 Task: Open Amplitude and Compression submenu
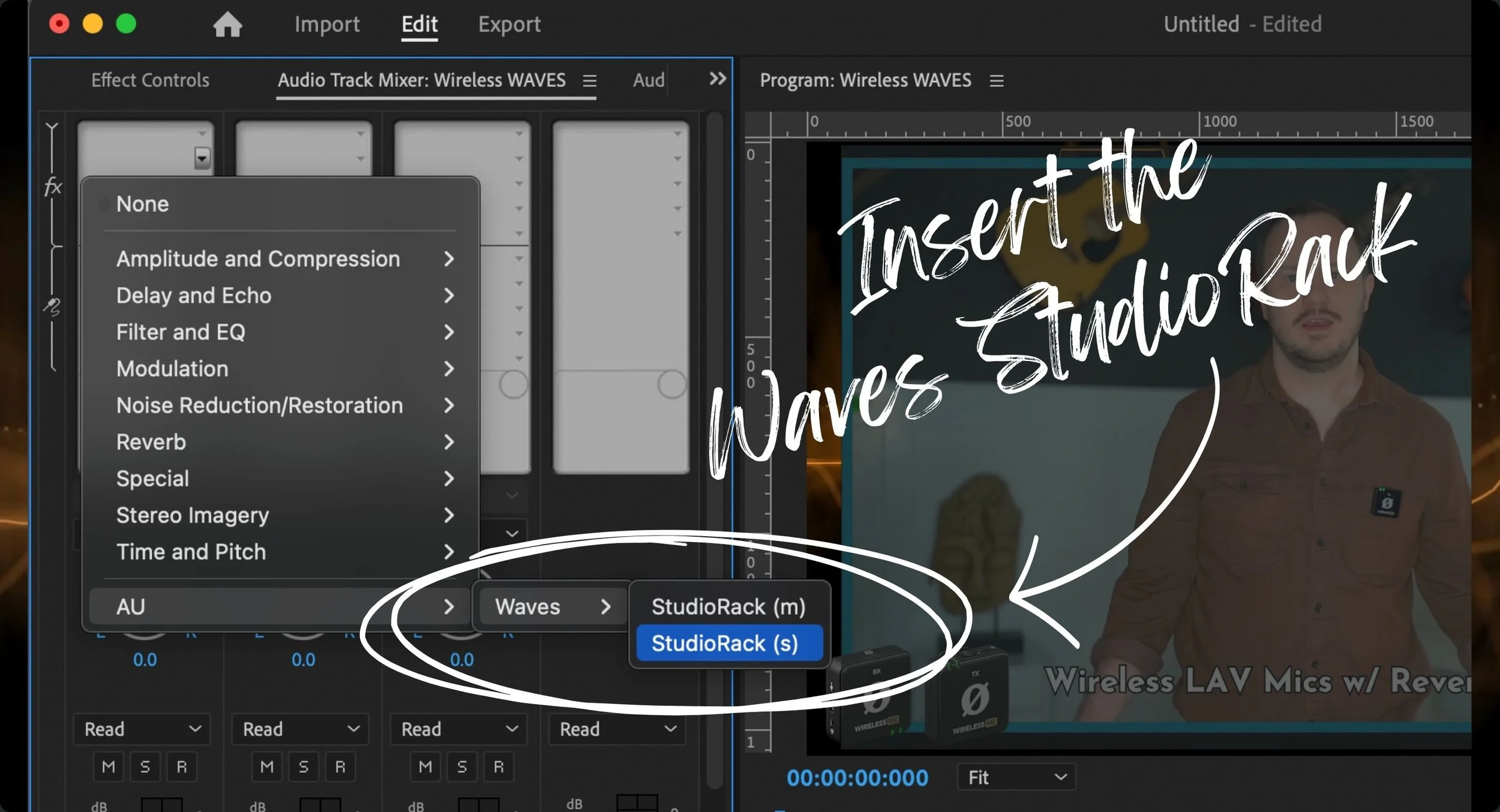point(280,259)
